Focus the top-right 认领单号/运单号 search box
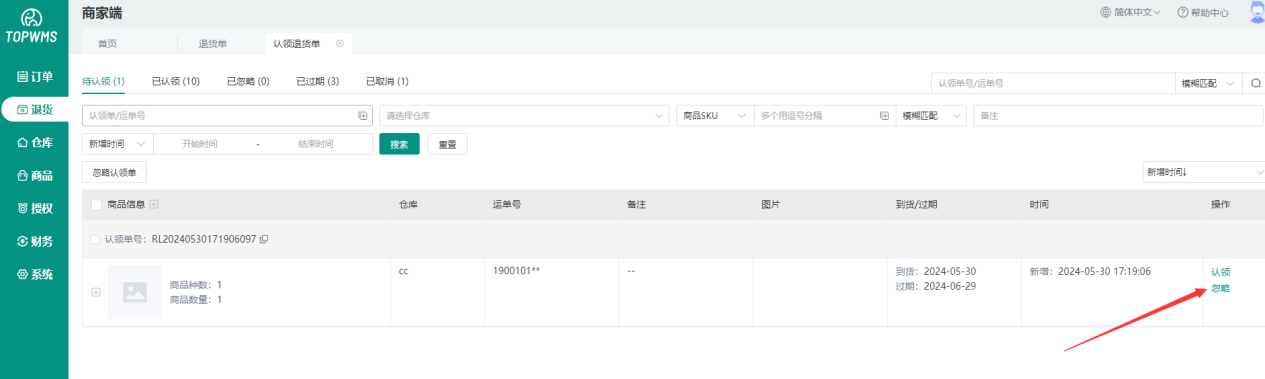Viewport: 1265px width, 379px height. [1052, 83]
